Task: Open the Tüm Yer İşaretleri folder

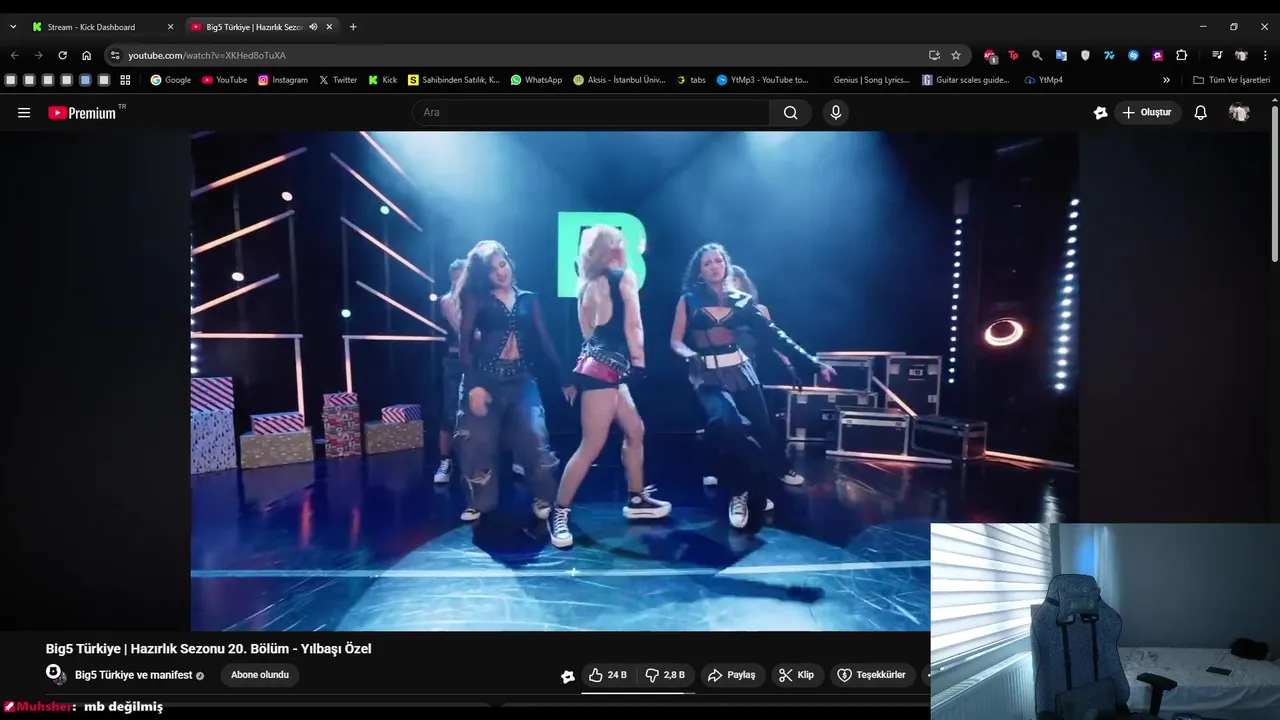Action: (x=1231, y=80)
